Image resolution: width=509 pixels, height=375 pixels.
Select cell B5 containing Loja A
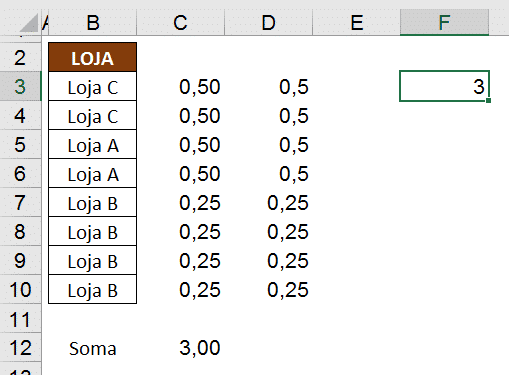92,144
